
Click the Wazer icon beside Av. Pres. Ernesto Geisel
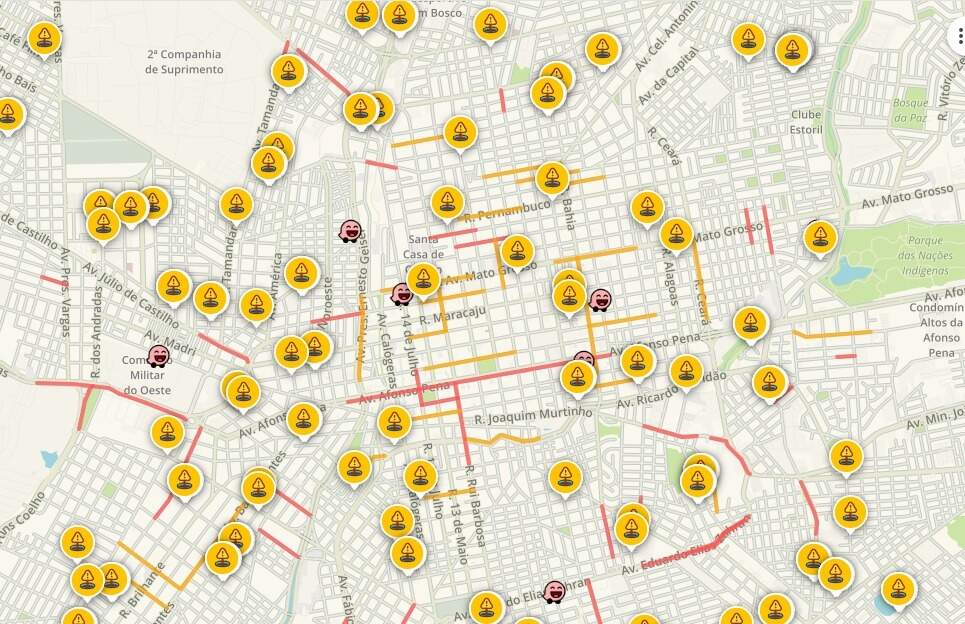(350, 232)
